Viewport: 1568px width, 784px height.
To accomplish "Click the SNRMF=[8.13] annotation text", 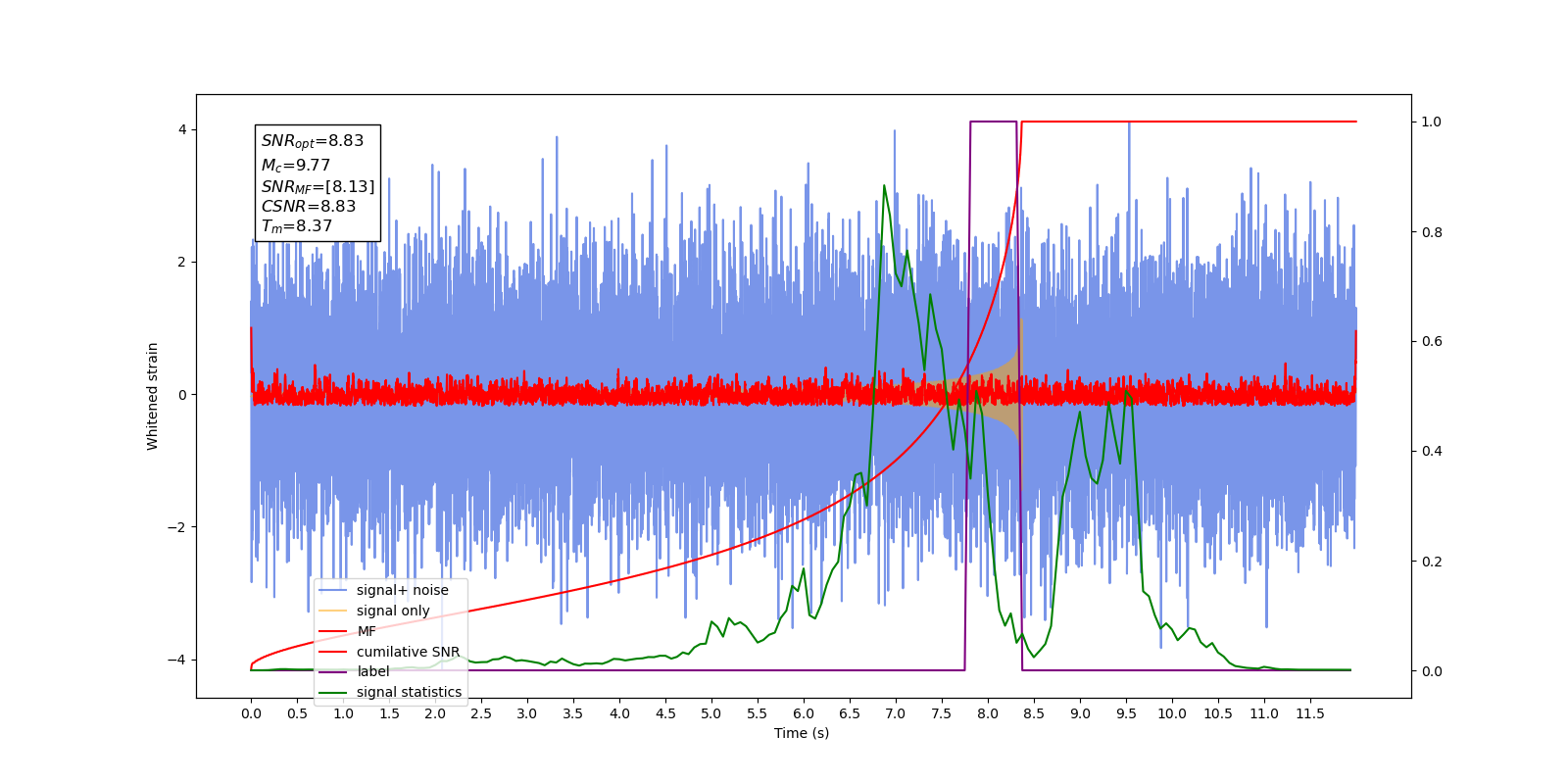I will tap(318, 186).
